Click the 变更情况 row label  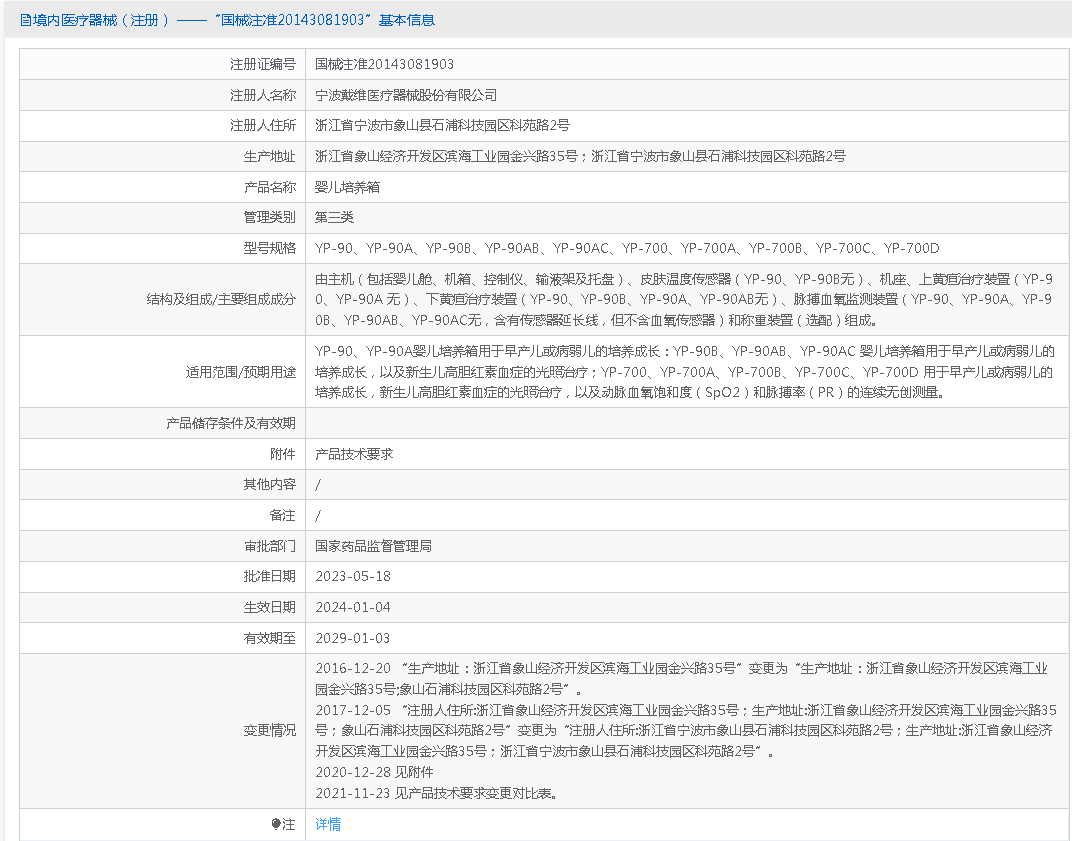pyautogui.click(x=270, y=730)
